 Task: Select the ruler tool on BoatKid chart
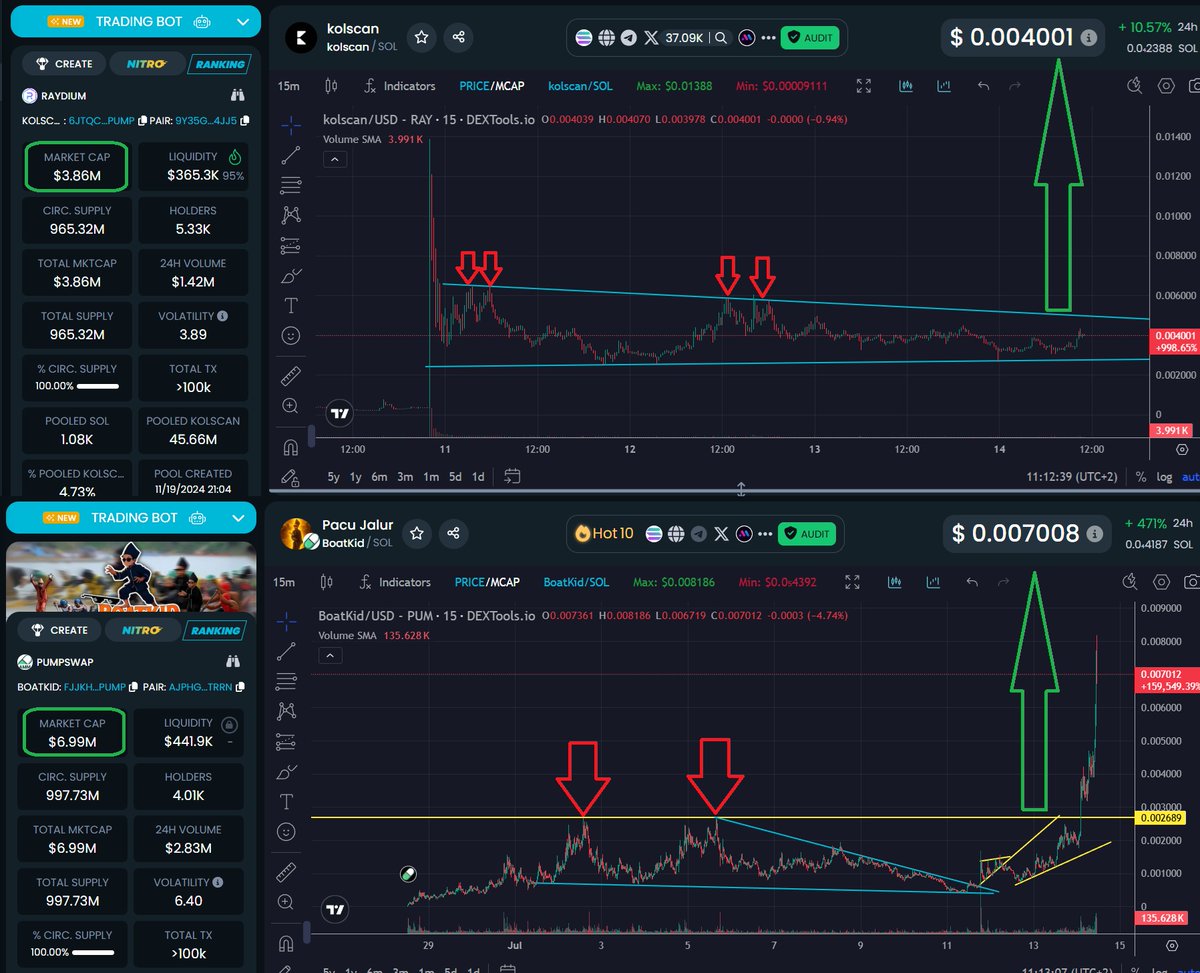point(287,872)
